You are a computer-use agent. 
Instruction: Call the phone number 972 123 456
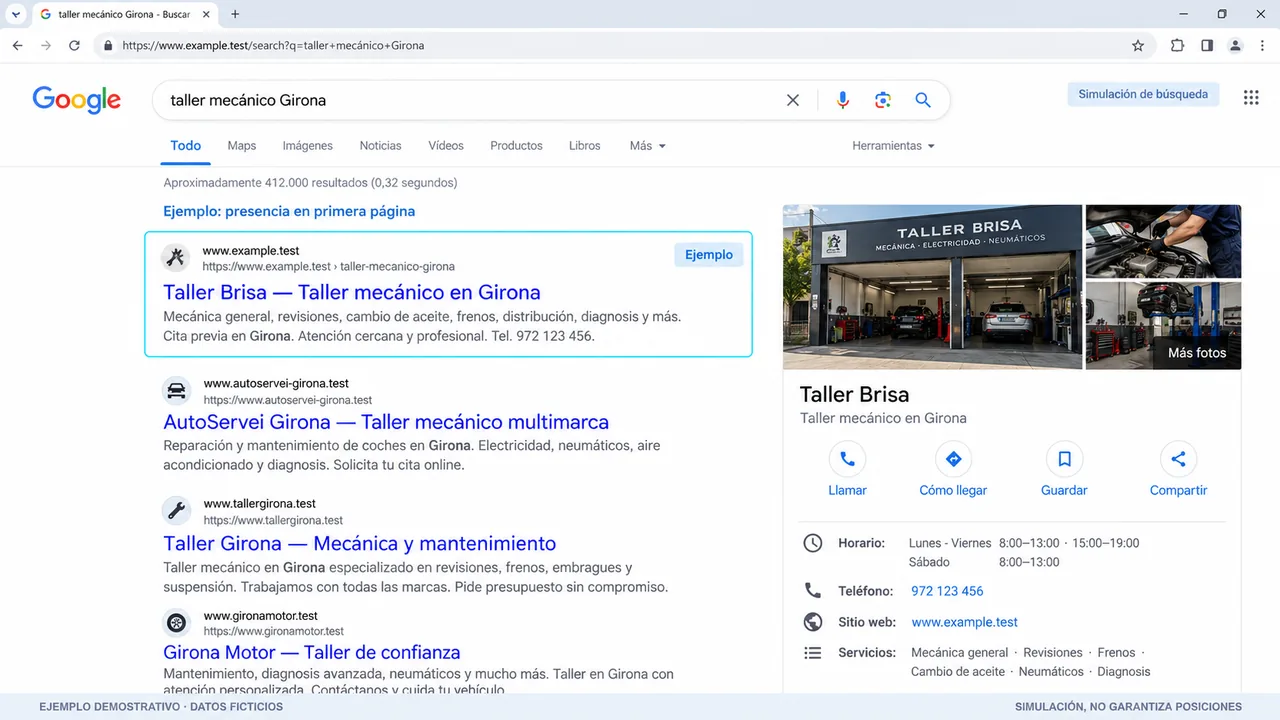click(947, 591)
